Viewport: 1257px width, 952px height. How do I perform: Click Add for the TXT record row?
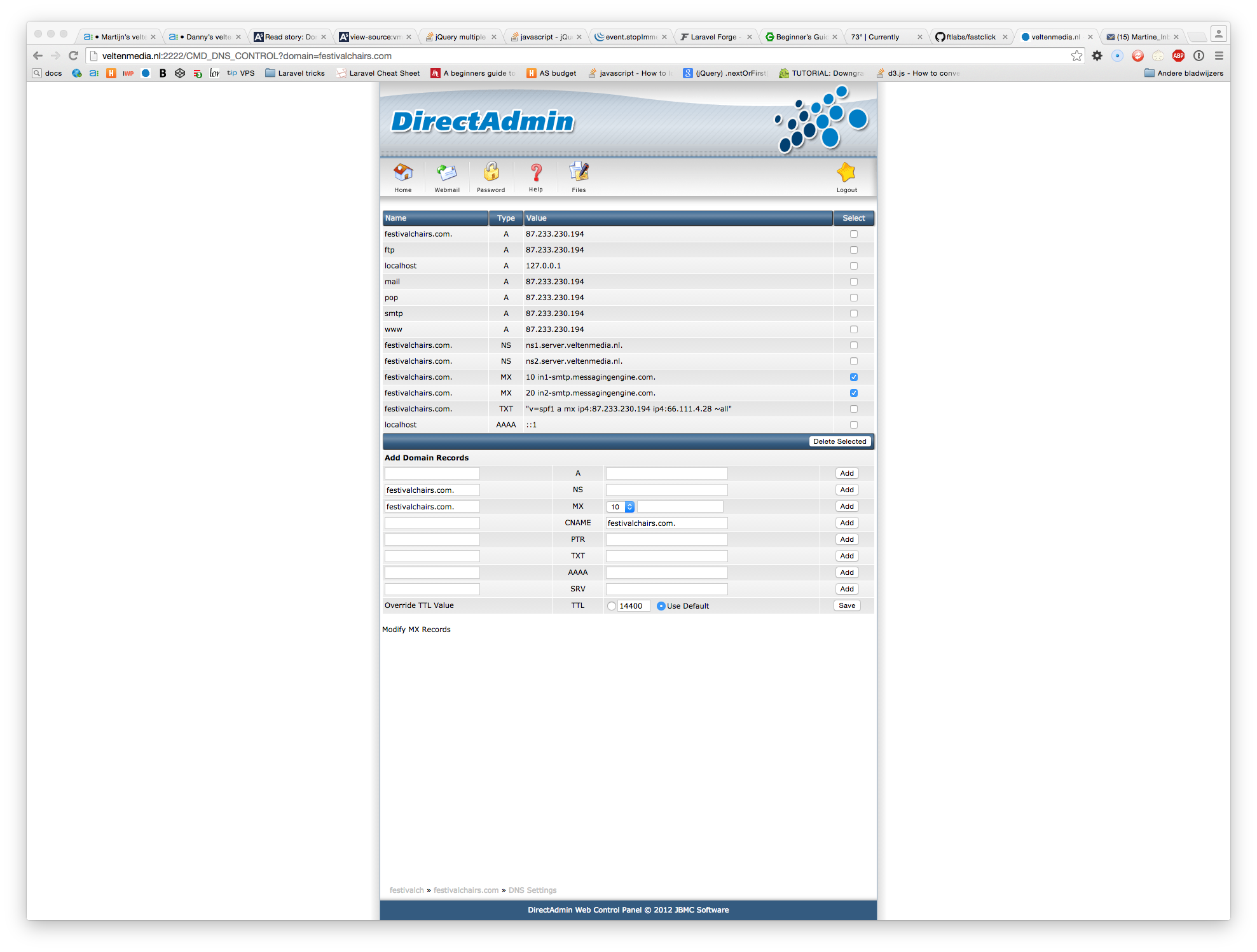847,556
